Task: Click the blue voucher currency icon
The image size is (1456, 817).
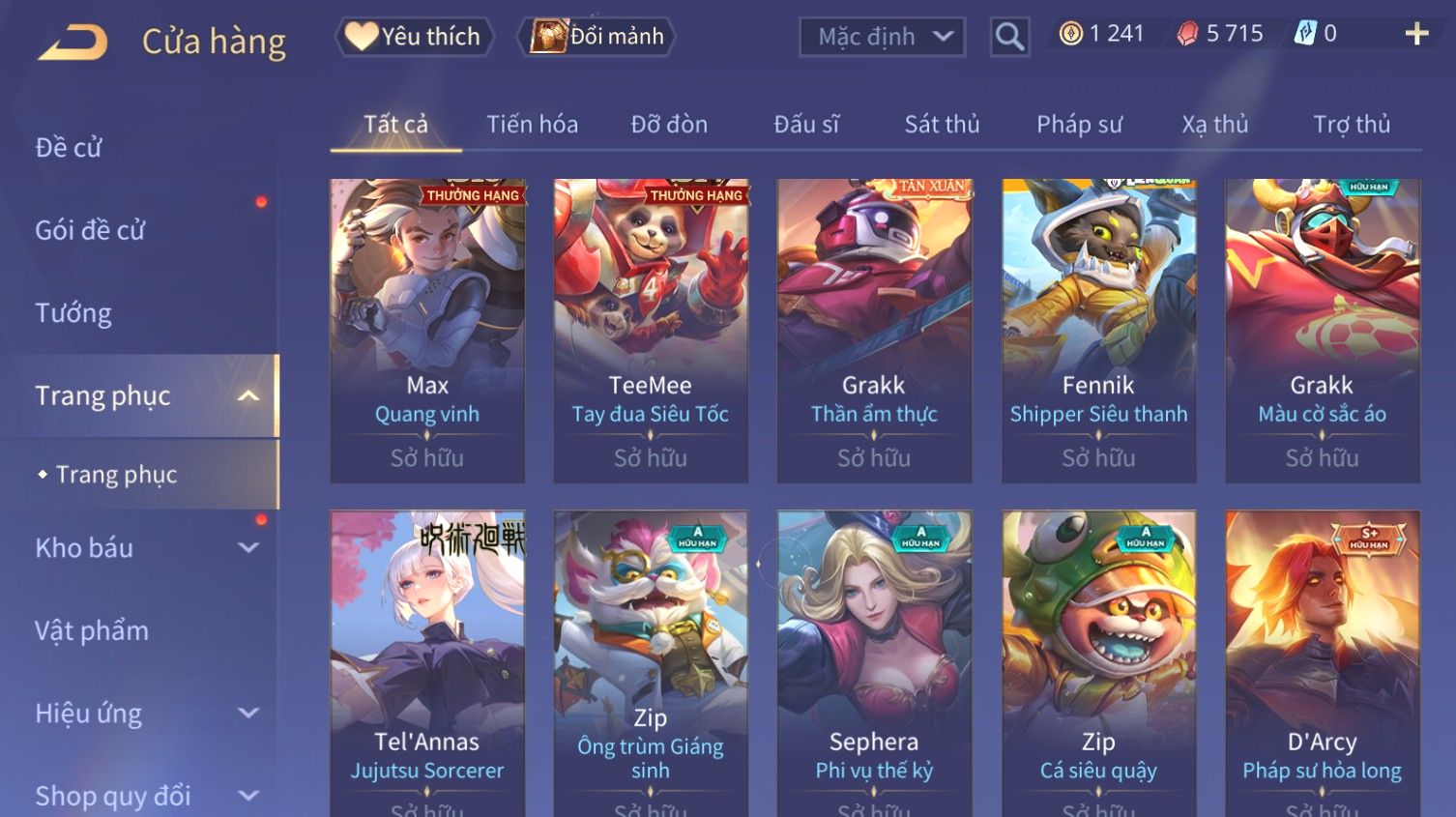Action: (x=1305, y=34)
